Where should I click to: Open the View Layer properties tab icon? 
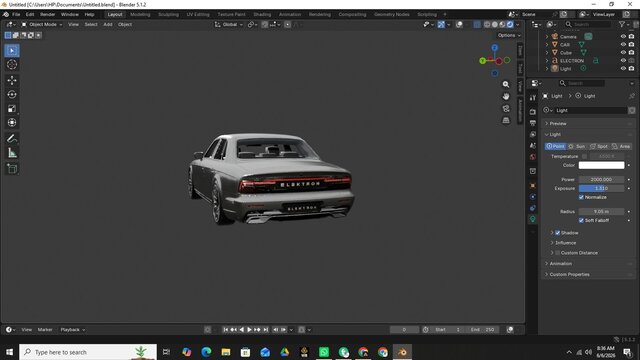click(533, 134)
